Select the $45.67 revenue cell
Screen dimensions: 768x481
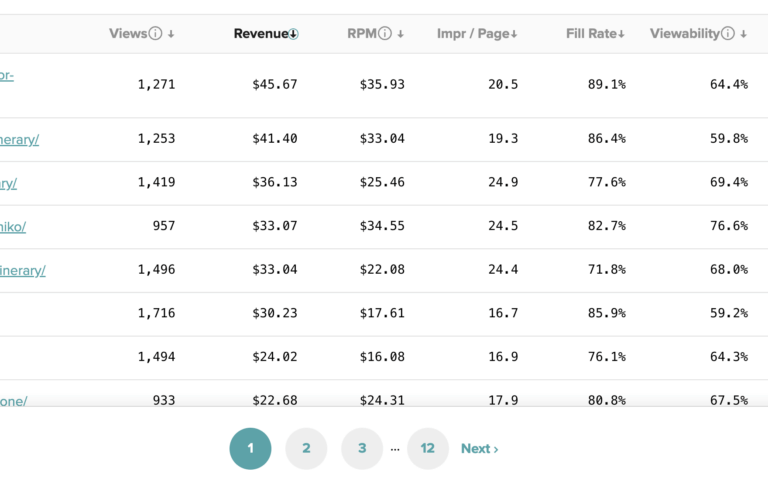coord(275,84)
